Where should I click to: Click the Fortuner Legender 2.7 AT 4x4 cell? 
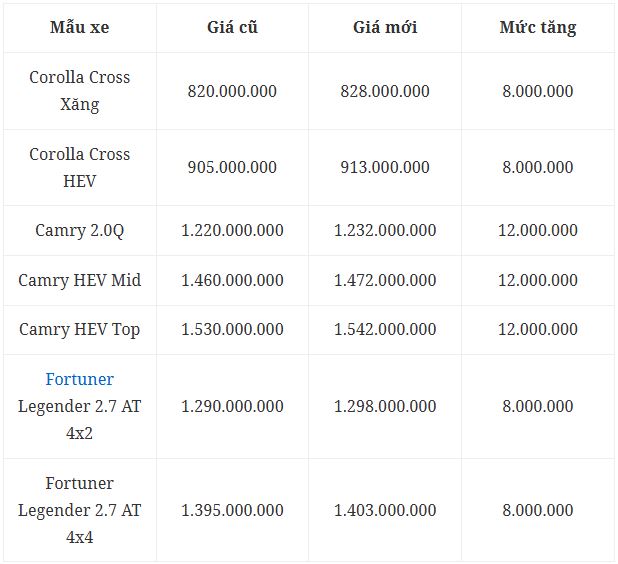pyautogui.click(x=79, y=510)
